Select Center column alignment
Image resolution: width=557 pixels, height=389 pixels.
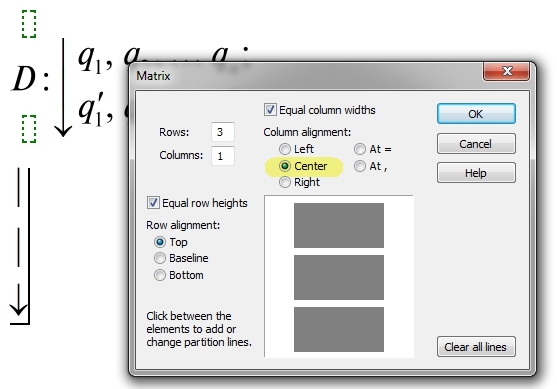pos(285,166)
